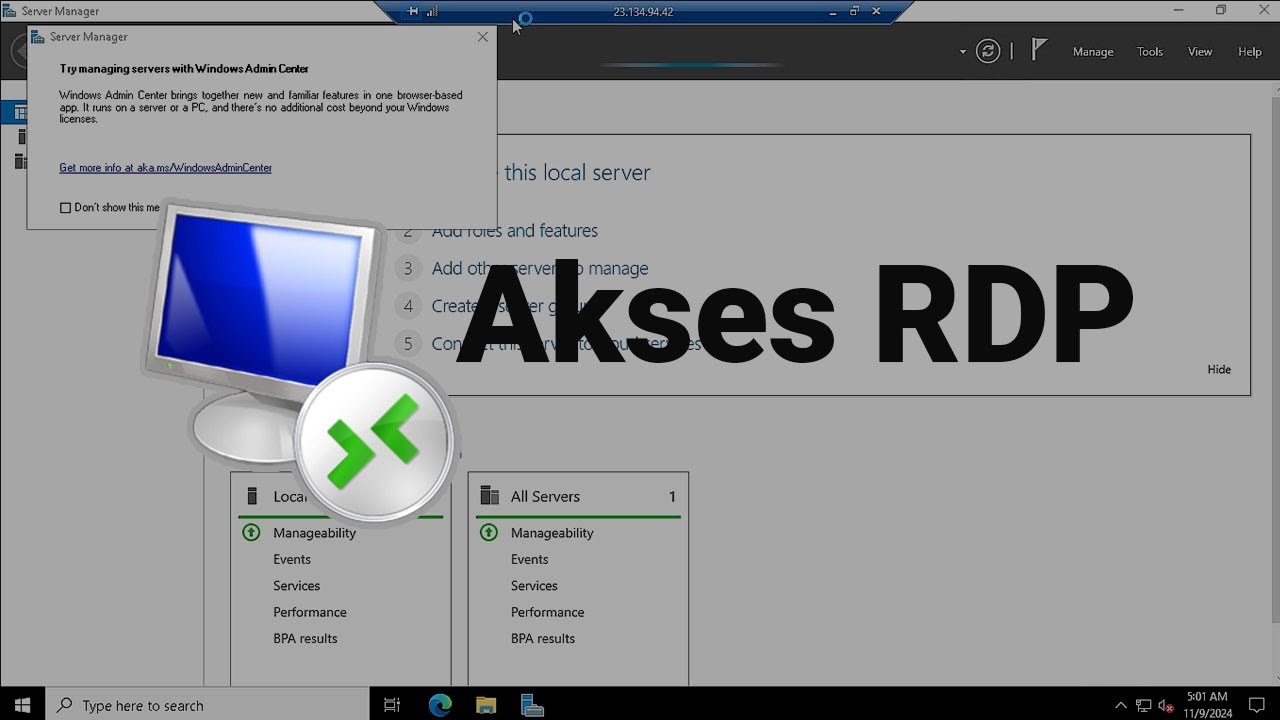This screenshot has width=1280, height=720.
Task: Show hidden system tray icons
Action: tap(1121, 706)
